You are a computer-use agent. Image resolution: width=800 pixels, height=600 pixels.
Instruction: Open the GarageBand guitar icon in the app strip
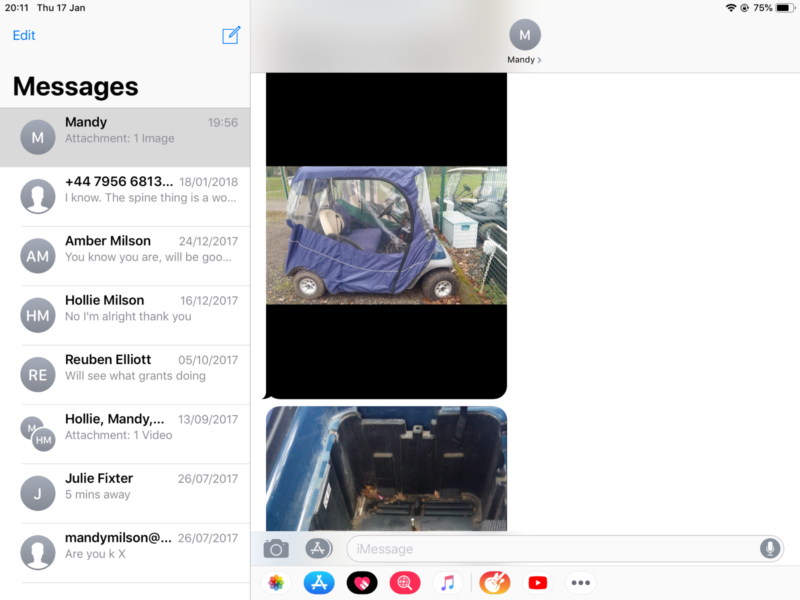494,583
